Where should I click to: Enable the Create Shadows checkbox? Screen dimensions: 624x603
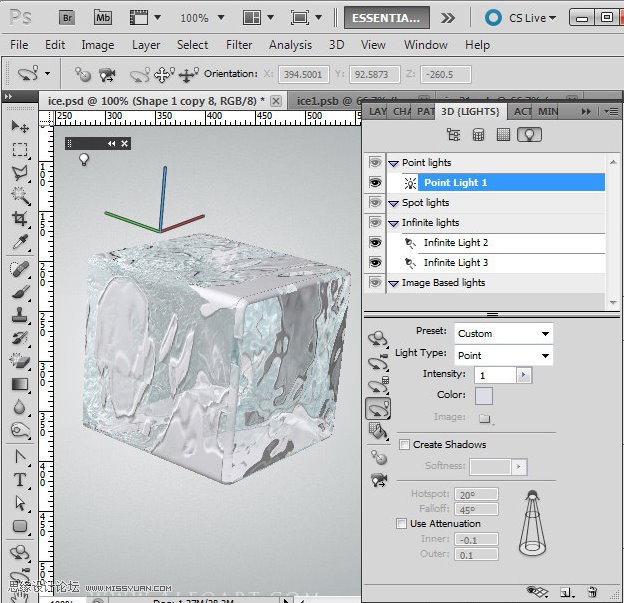[404, 444]
